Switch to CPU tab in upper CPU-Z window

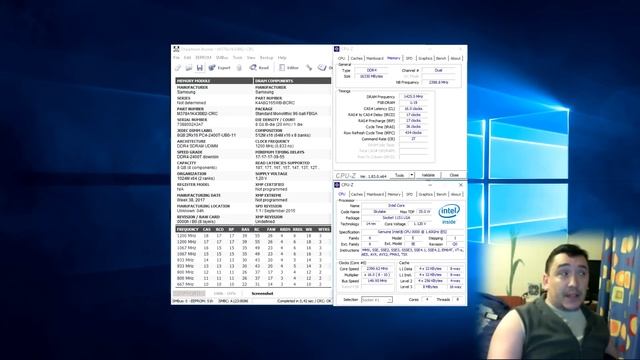(342, 58)
